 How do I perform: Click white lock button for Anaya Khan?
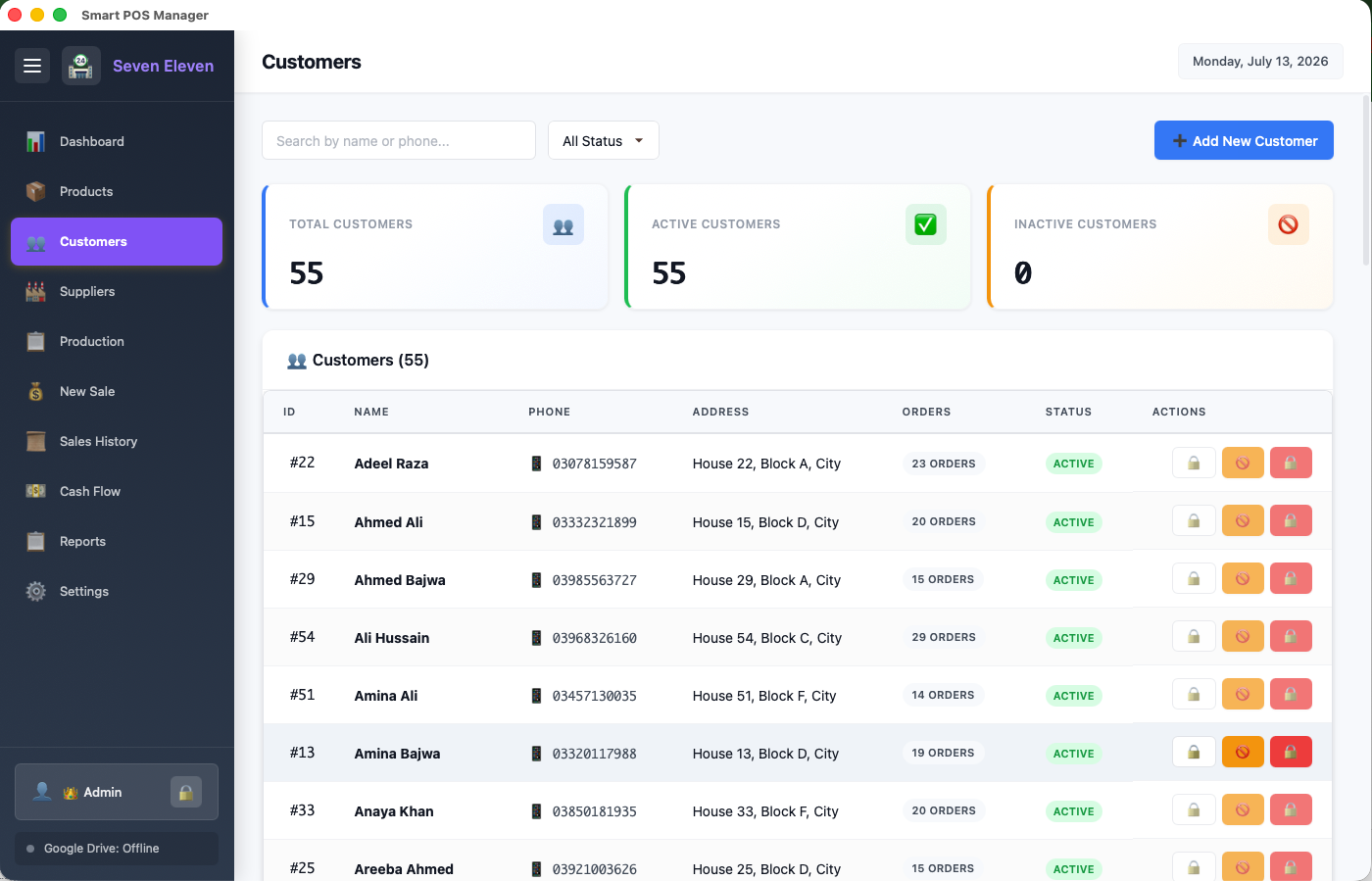pyautogui.click(x=1194, y=809)
